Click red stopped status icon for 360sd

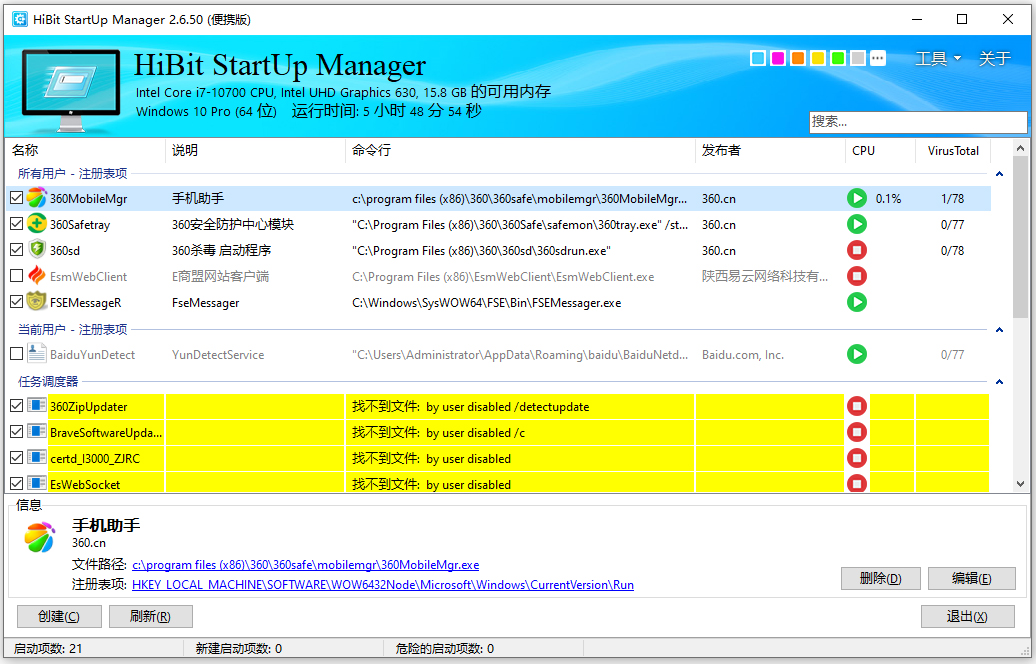857,250
